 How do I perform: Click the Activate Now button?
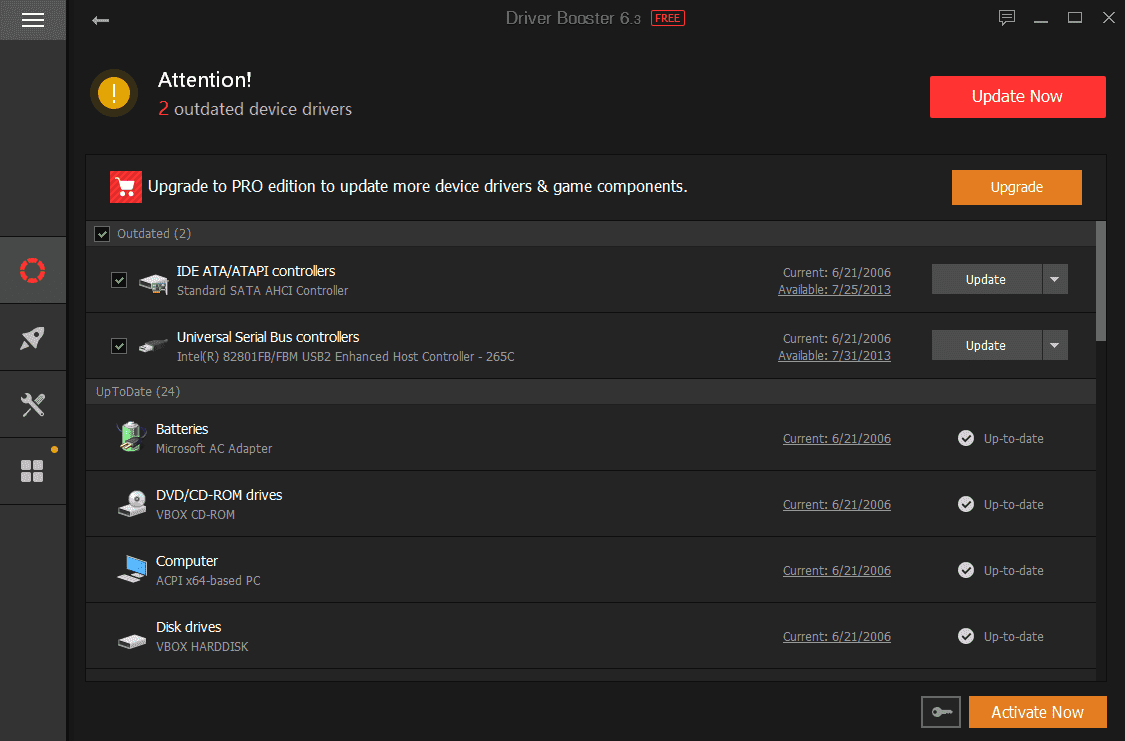(1037, 712)
